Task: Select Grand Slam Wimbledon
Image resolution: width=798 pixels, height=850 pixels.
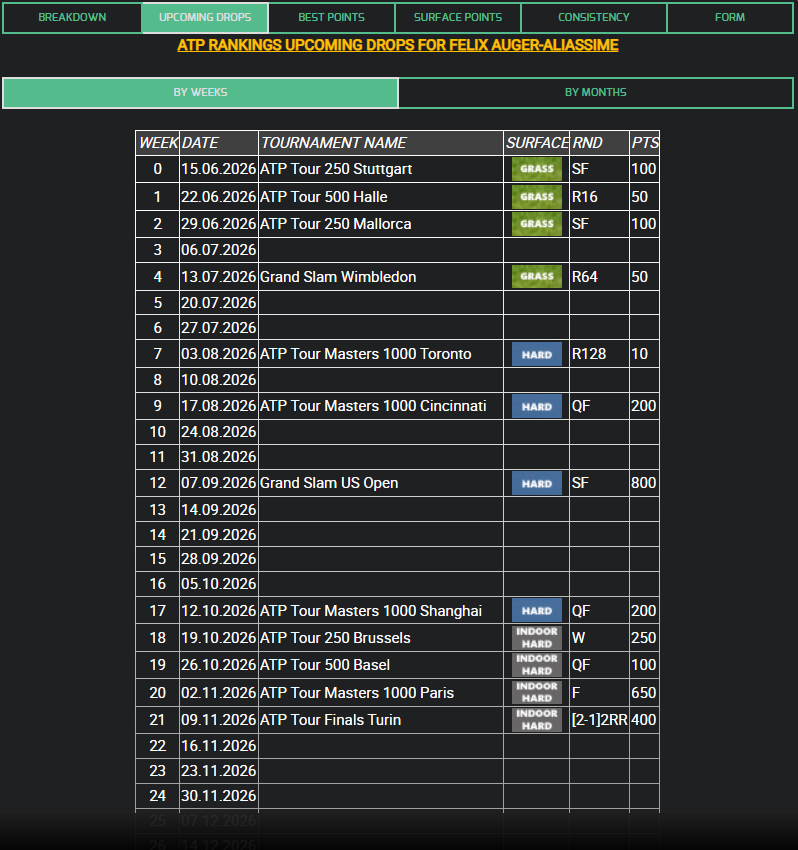Action: [338, 277]
